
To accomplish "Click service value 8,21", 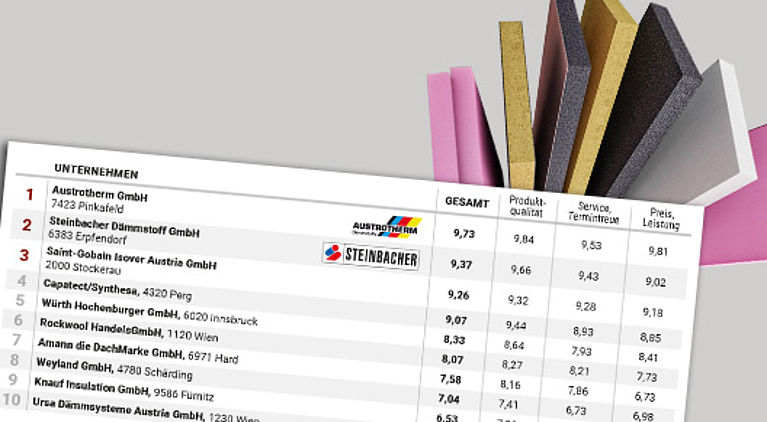I will [x=579, y=371].
